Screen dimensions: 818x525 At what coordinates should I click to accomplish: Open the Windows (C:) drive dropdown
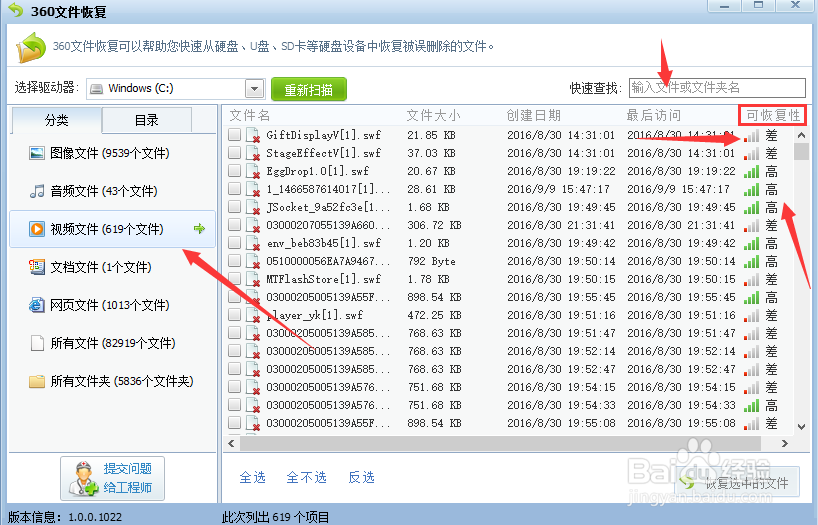pos(255,89)
